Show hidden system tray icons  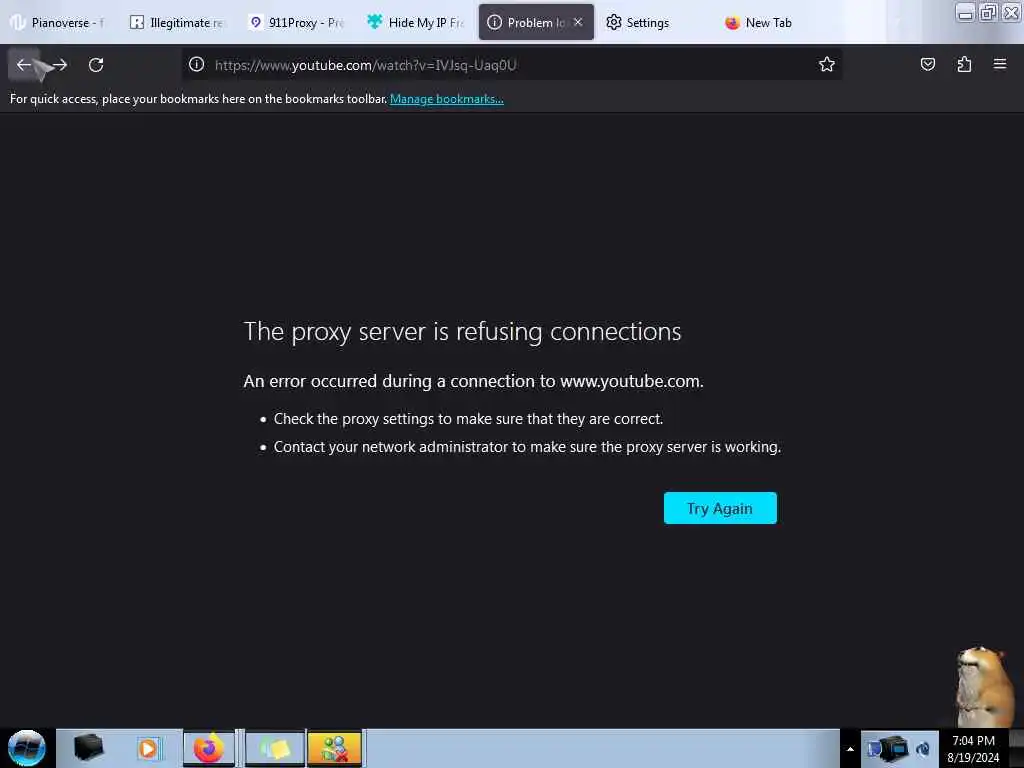click(850, 748)
